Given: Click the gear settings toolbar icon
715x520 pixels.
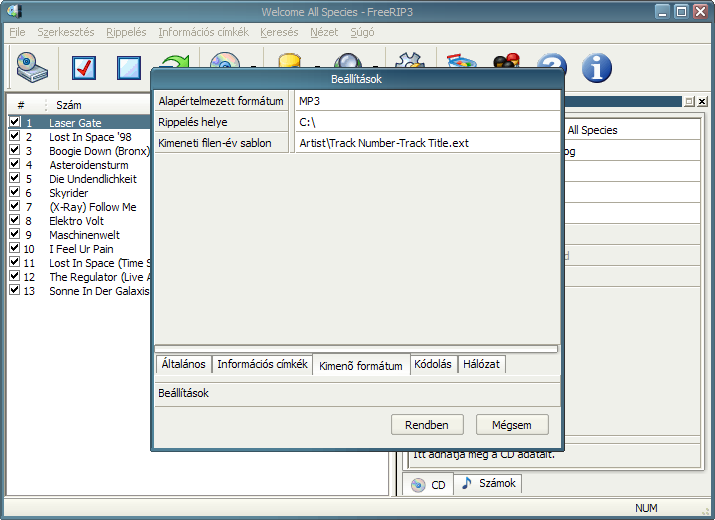Looking at the screenshot, I should coord(409,60).
